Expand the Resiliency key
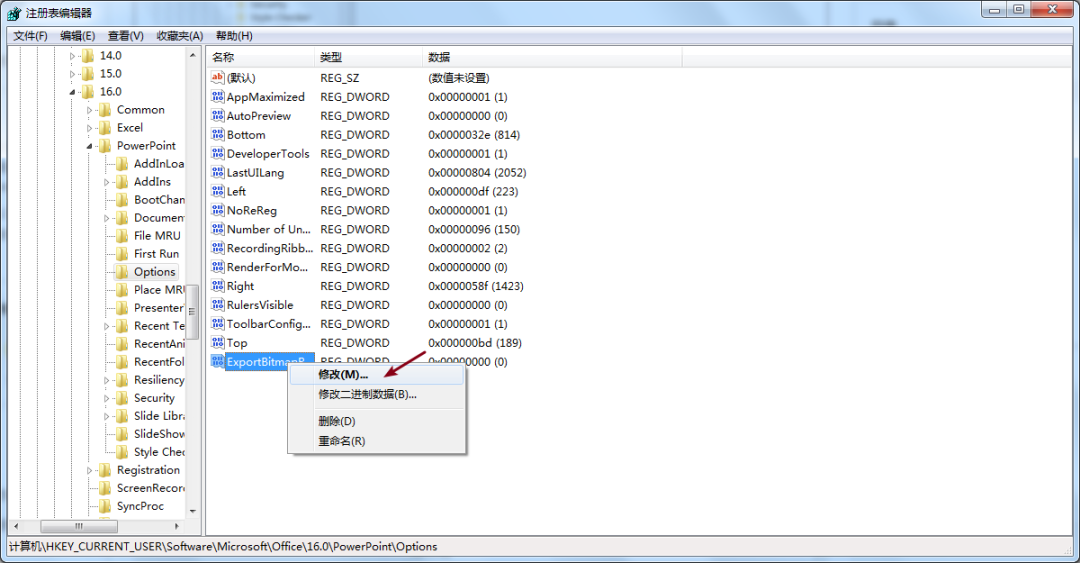This screenshot has width=1080, height=563. 107,380
